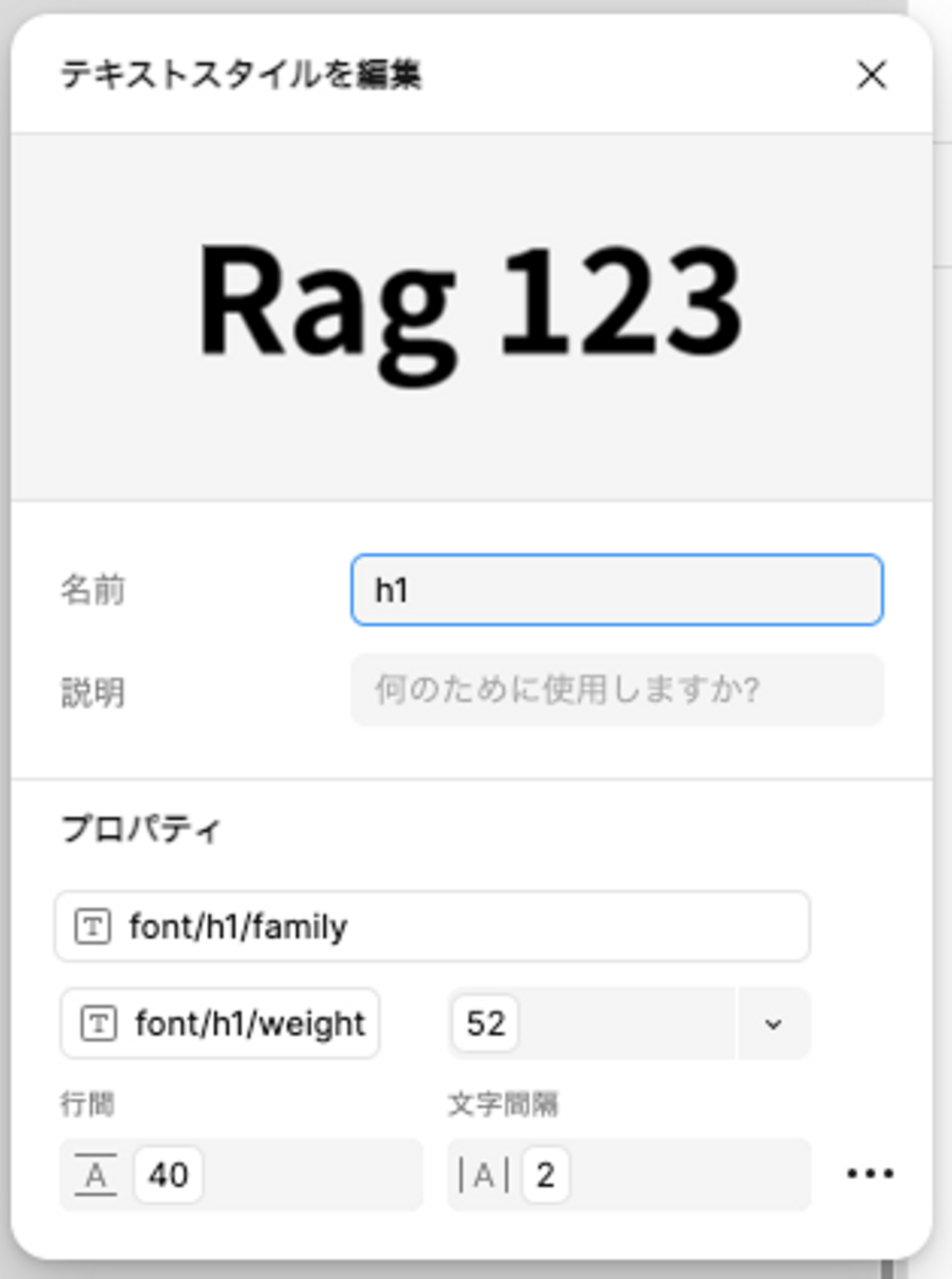
Task: Click the 文字間隔 label
Action: pos(503,1104)
